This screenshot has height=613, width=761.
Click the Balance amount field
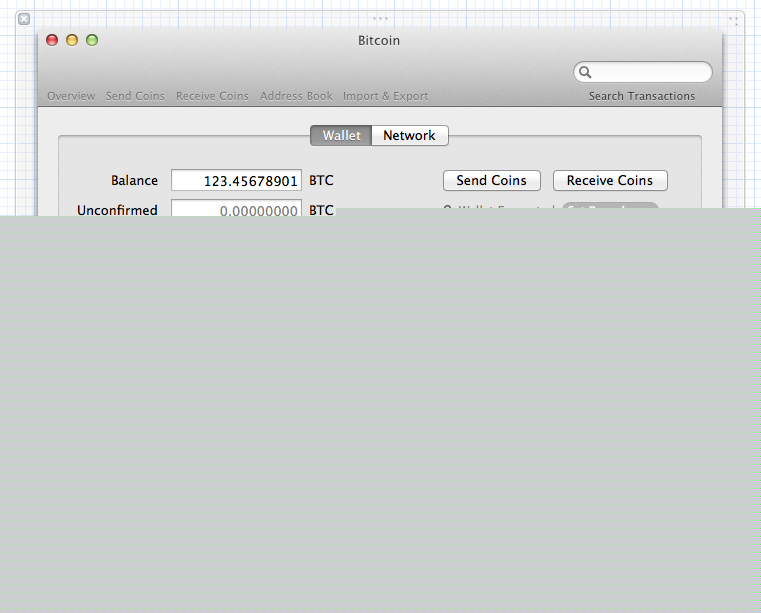coord(236,181)
